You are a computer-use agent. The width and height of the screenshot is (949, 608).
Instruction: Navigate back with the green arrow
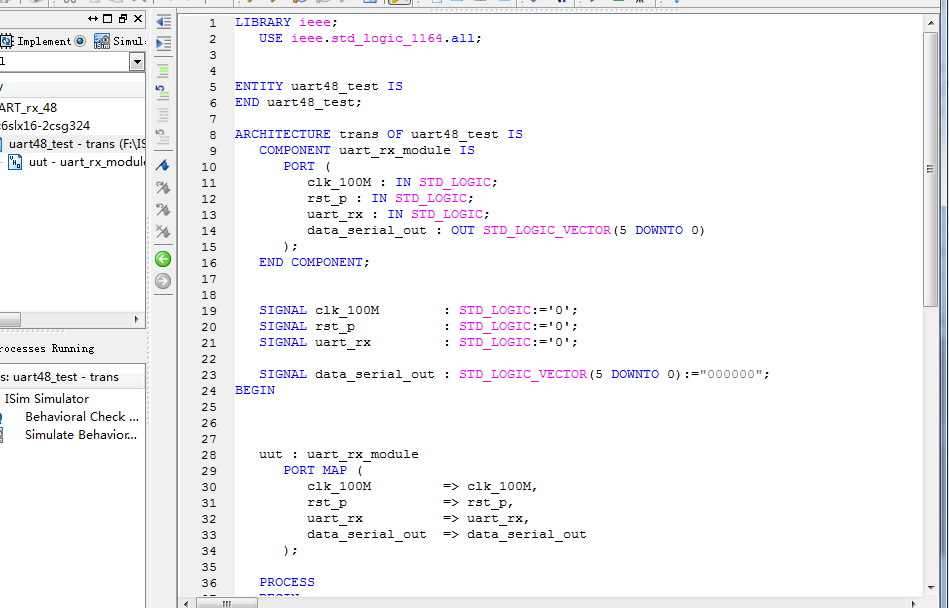[163, 259]
